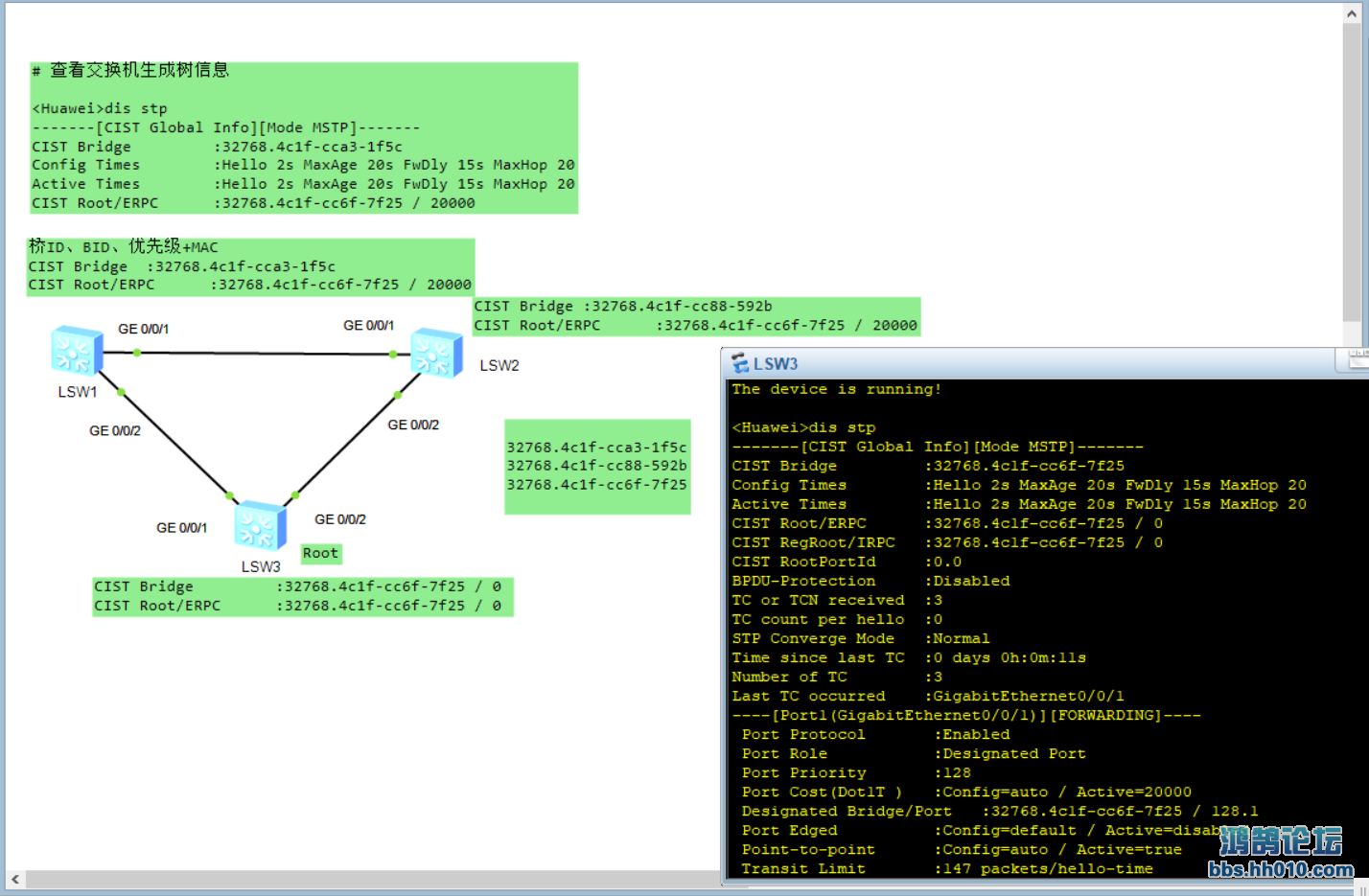Click 'Port Priority :128' terminal line
Image resolution: width=1369 pixels, height=896 pixels.
(x=856, y=772)
